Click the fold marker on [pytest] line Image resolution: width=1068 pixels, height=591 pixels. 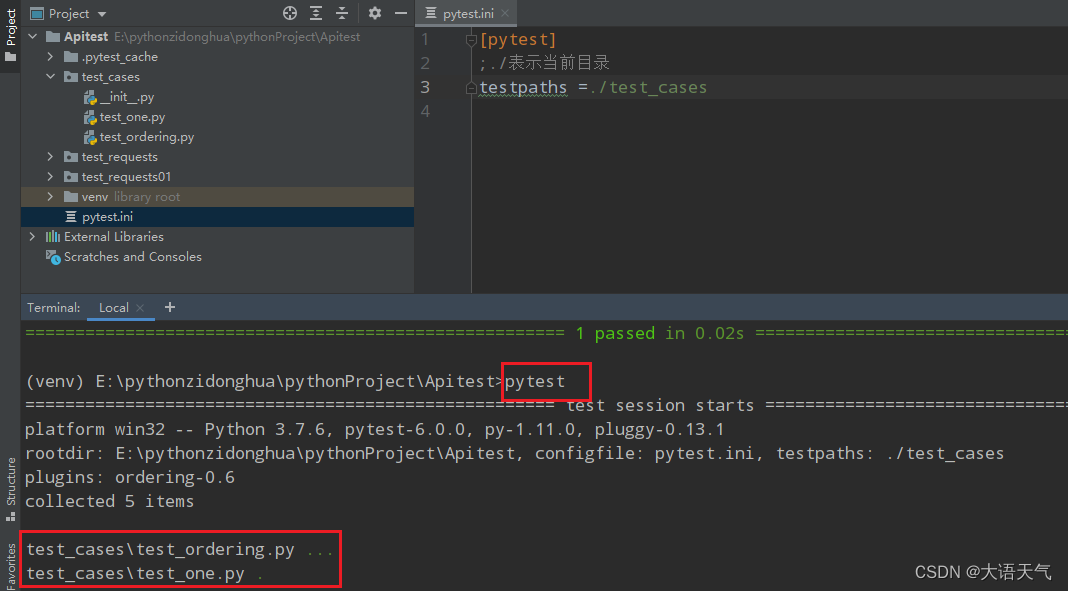(471, 40)
